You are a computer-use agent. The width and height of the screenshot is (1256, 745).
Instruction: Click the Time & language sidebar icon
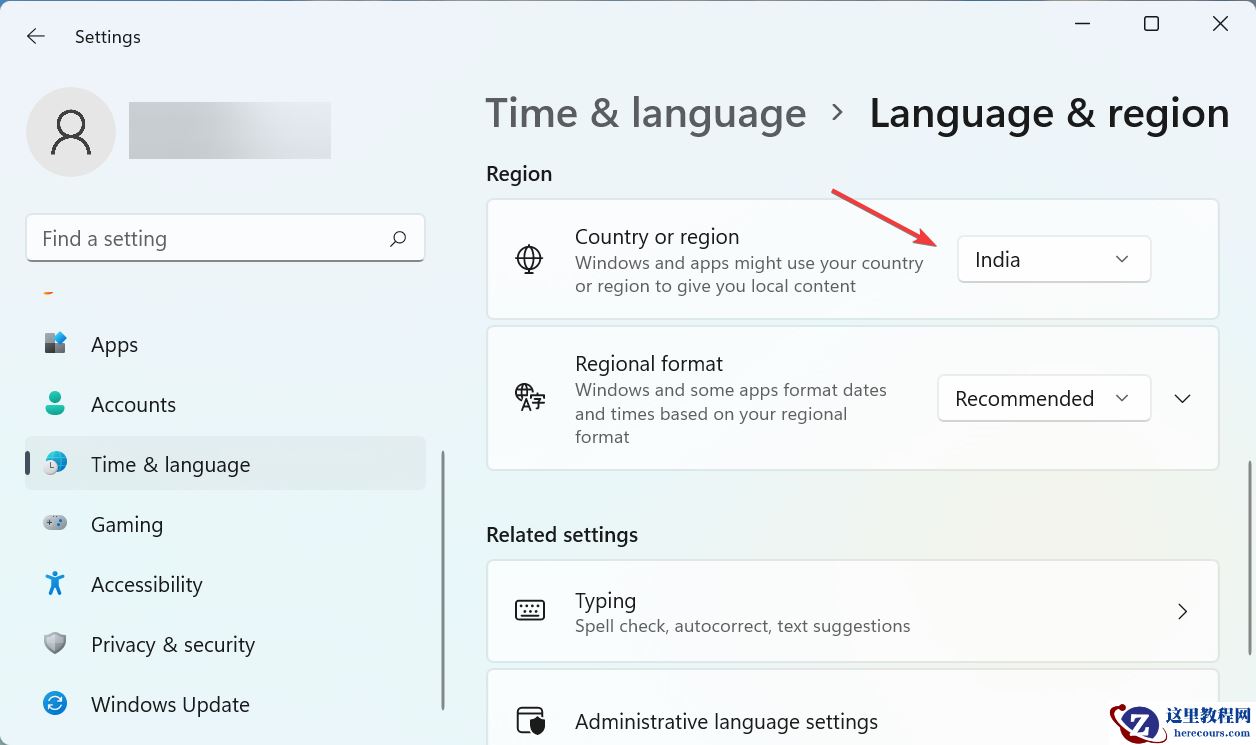55,464
